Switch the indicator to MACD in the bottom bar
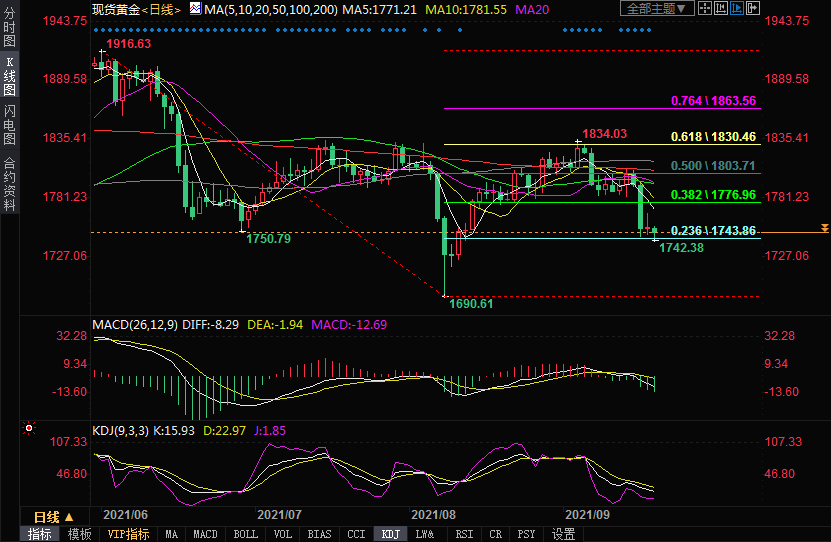This screenshot has width=831, height=542. point(205,534)
